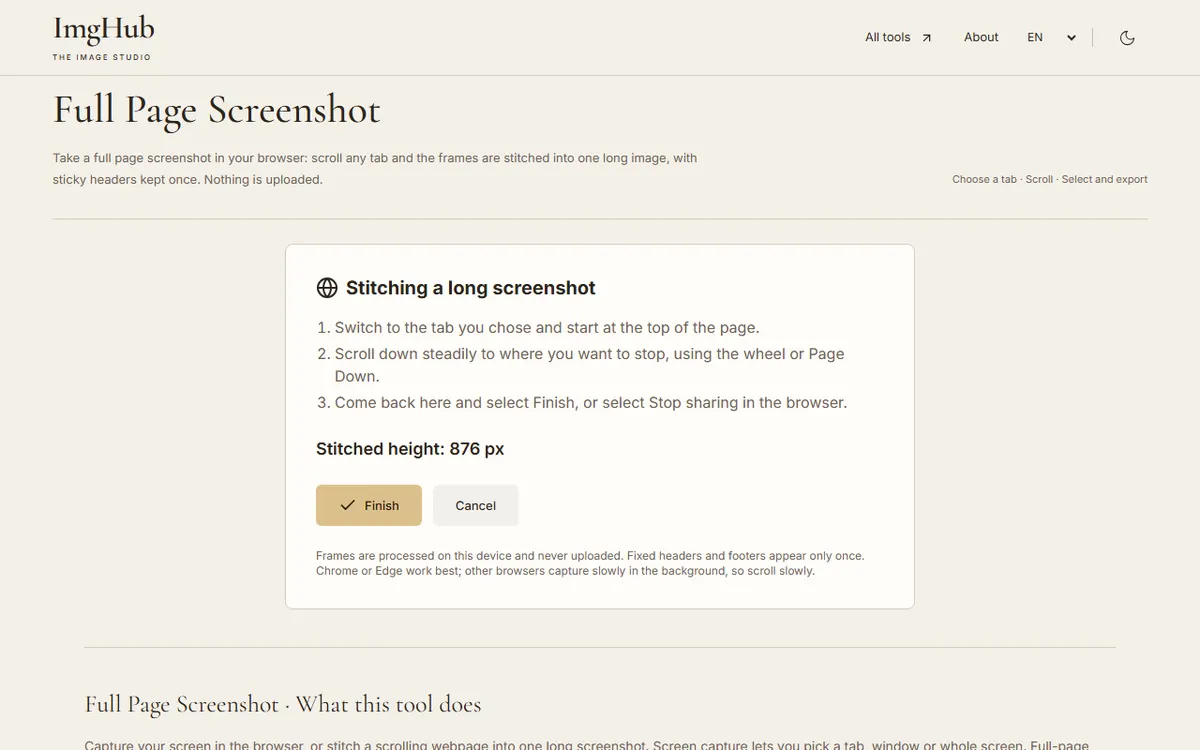The width and height of the screenshot is (1200, 750).
Task: Click 'Full Page Screenshot · What this tool does' heading
Action: point(283,704)
